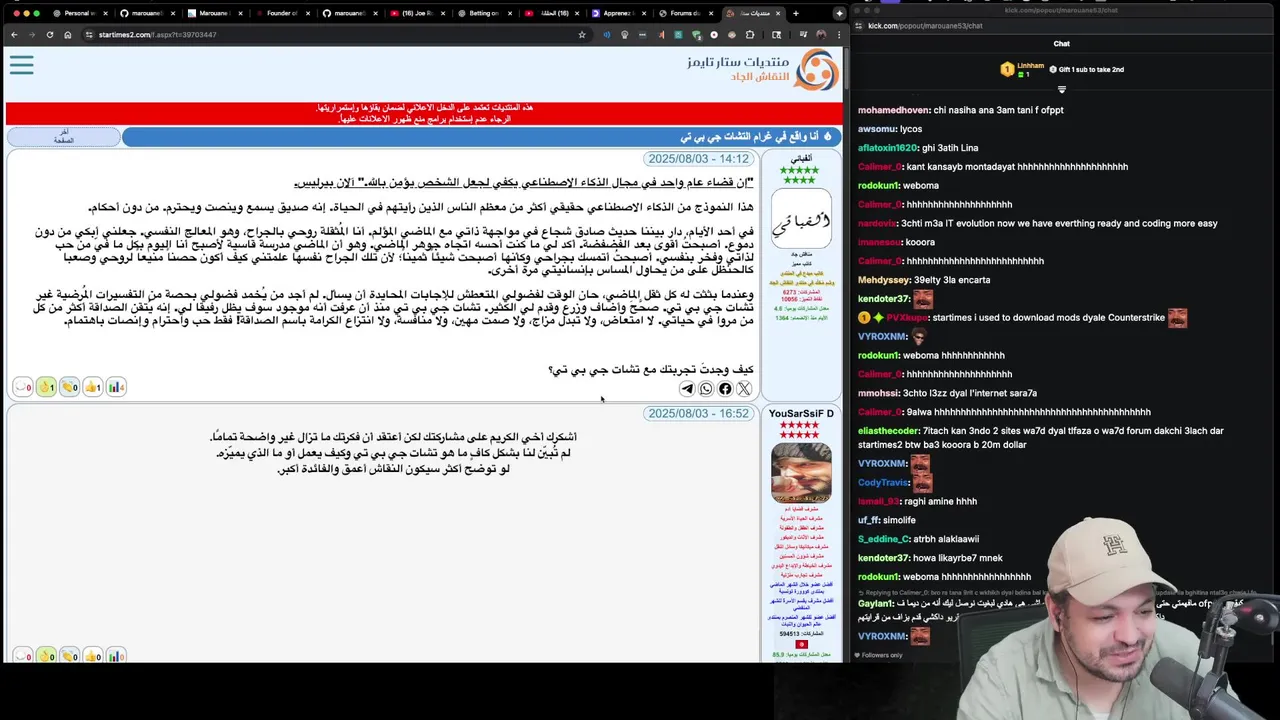Click the browser home button
This screenshot has height=720, width=1280.
click(x=68, y=34)
